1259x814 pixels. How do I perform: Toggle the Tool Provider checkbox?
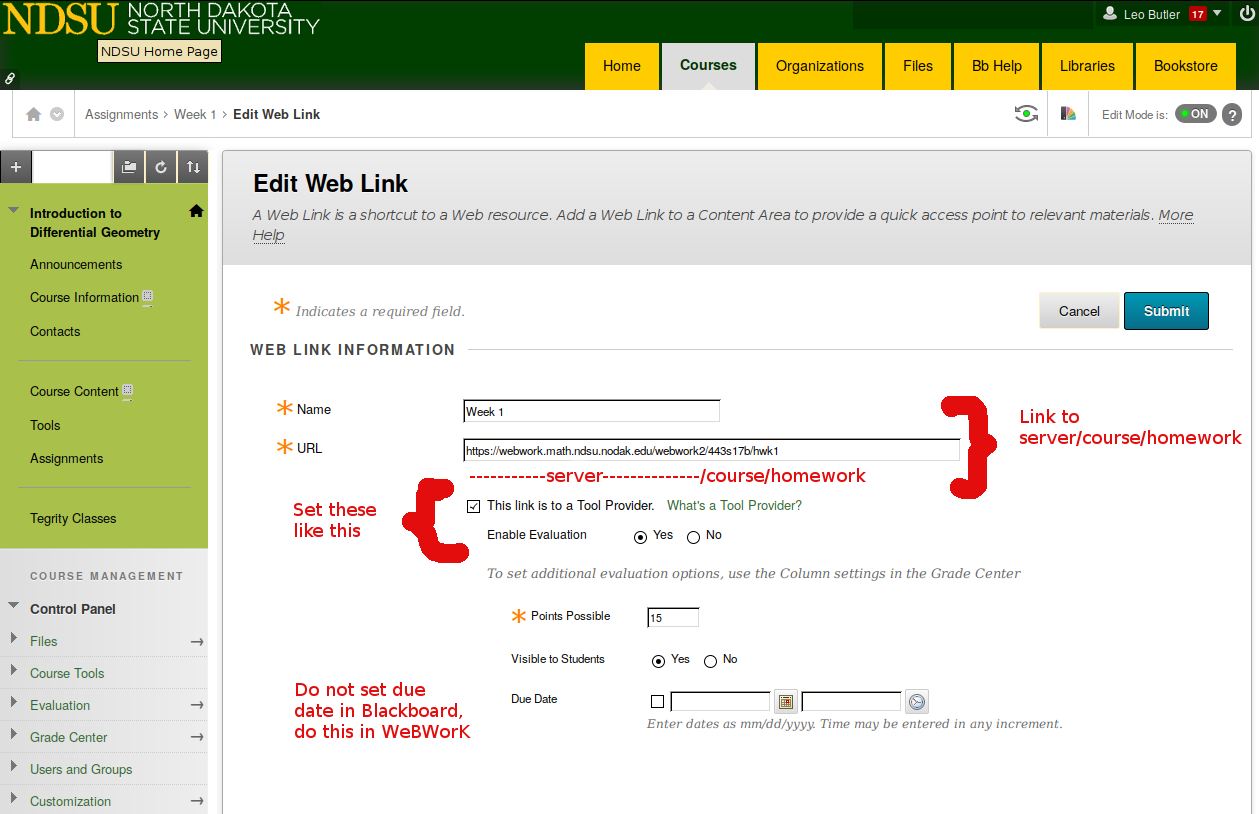473,506
